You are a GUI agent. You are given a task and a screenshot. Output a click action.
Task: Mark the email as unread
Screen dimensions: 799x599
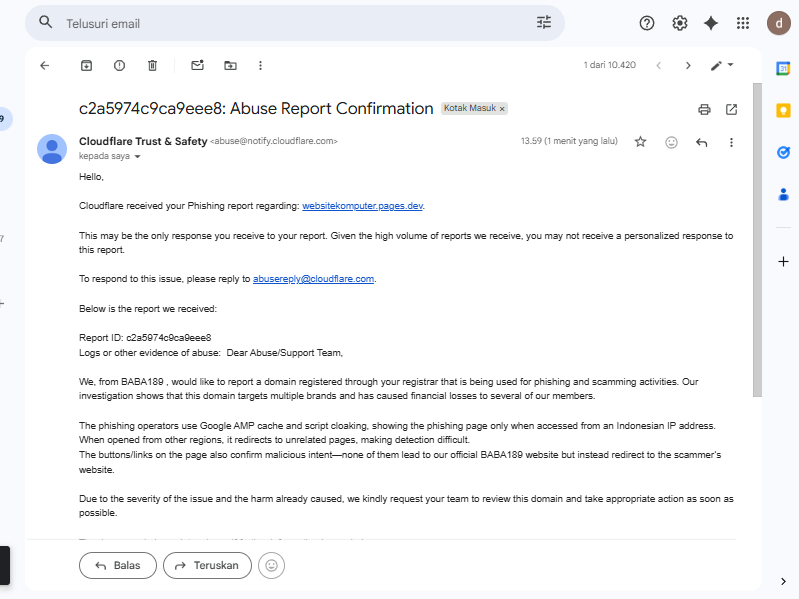pos(197,65)
